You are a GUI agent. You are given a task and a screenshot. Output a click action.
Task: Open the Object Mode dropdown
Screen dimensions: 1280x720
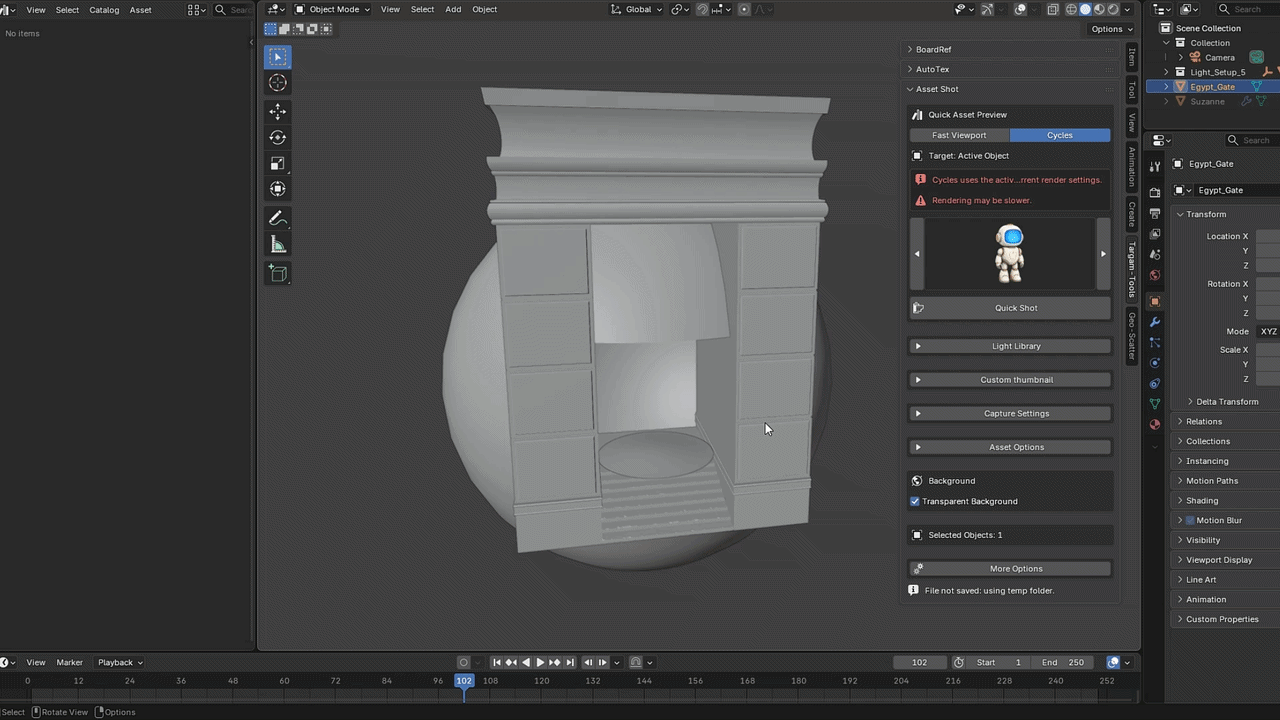tap(332, 9)
